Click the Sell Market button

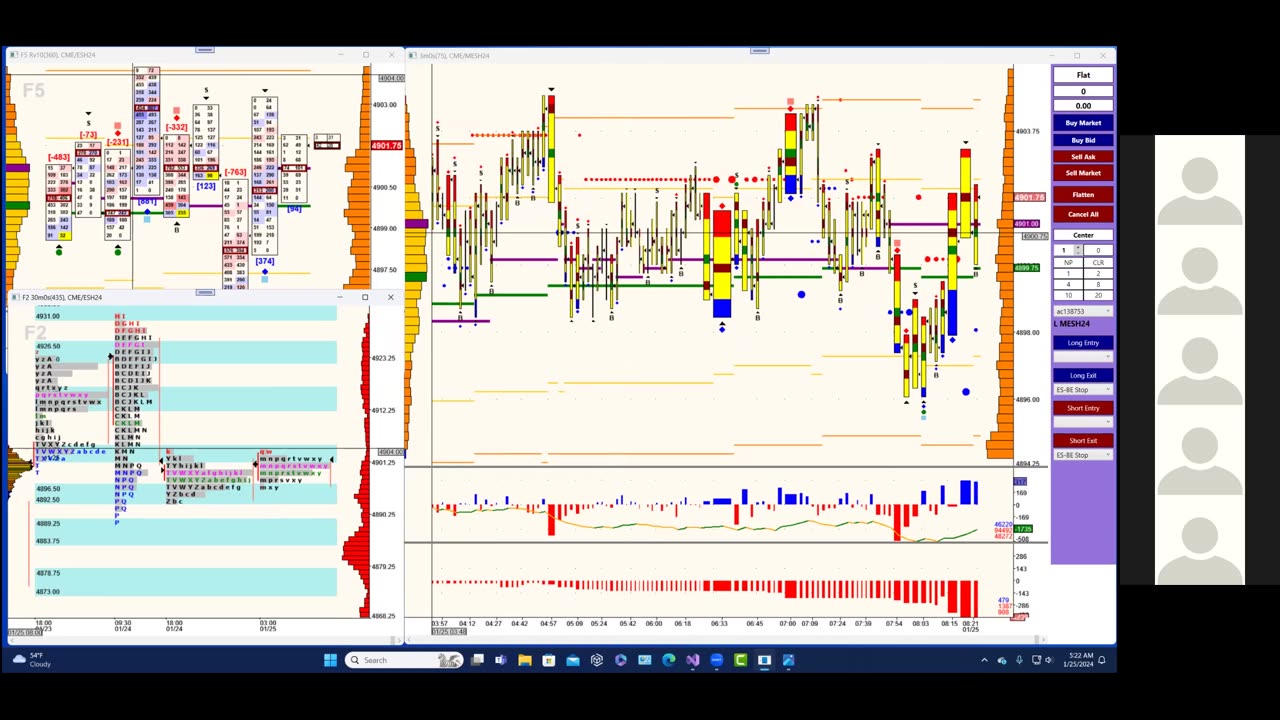[1083, 173]
